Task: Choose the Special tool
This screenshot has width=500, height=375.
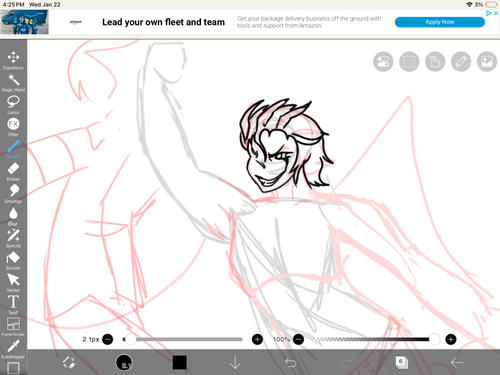Action: [13, 238]
